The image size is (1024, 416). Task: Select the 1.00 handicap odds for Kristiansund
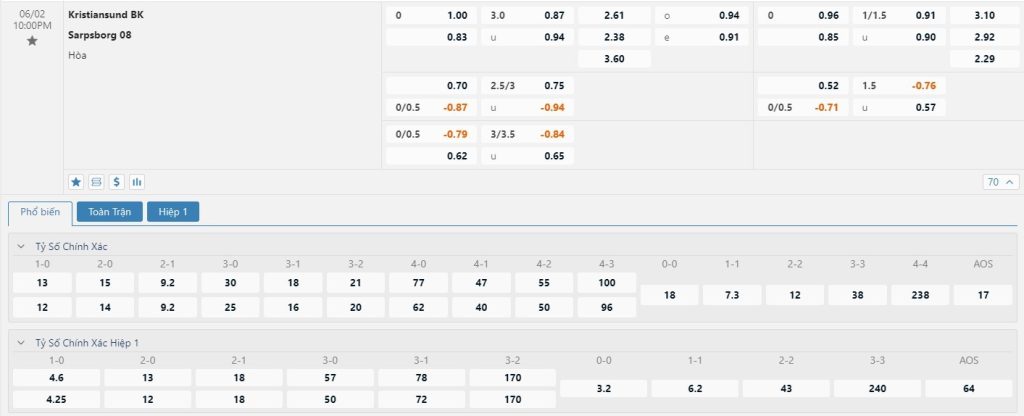[457, 16]
